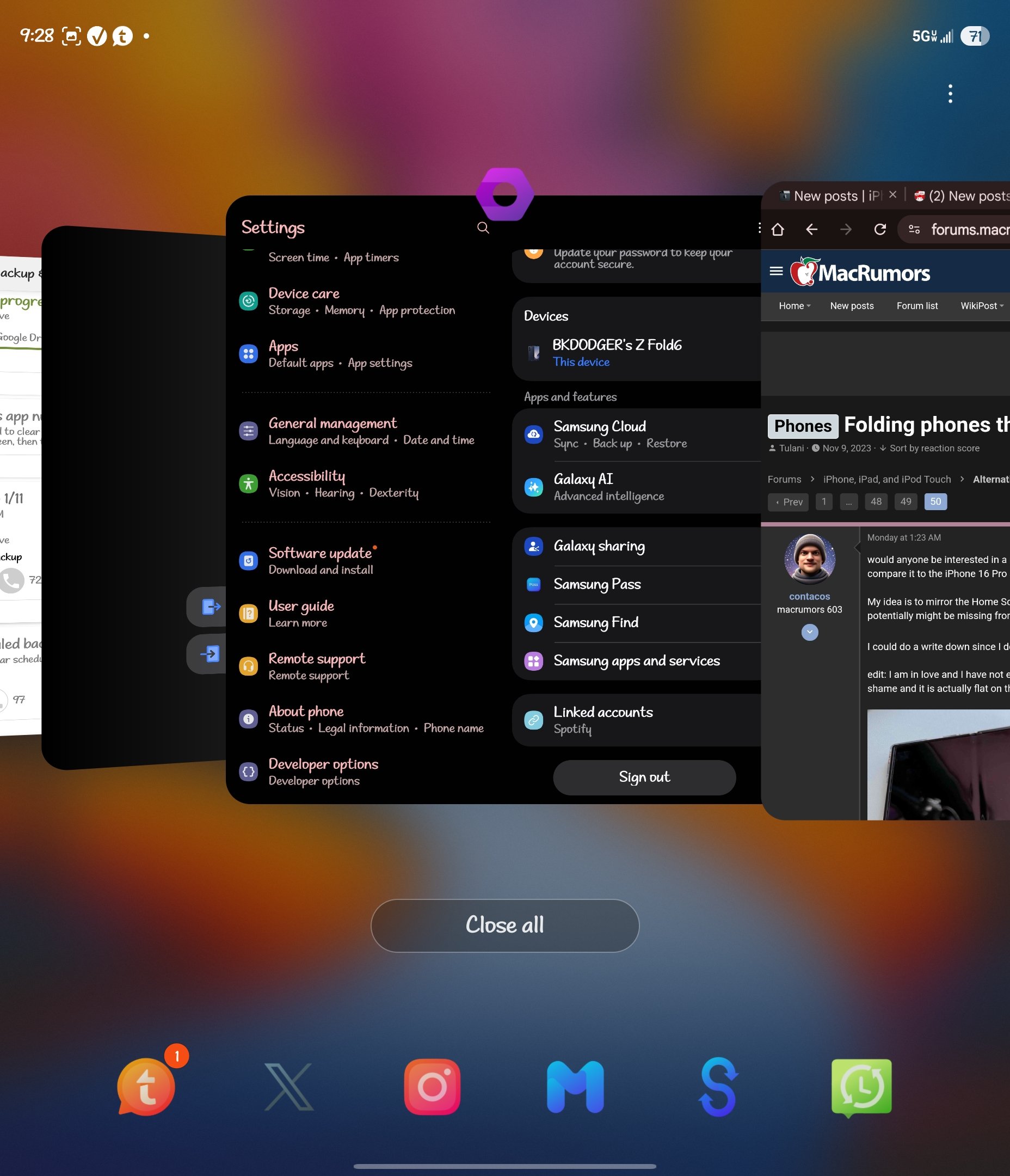Tap the Linked accounts link icon
This screenshot has width=1010, height=1176.
coord(533,720)
